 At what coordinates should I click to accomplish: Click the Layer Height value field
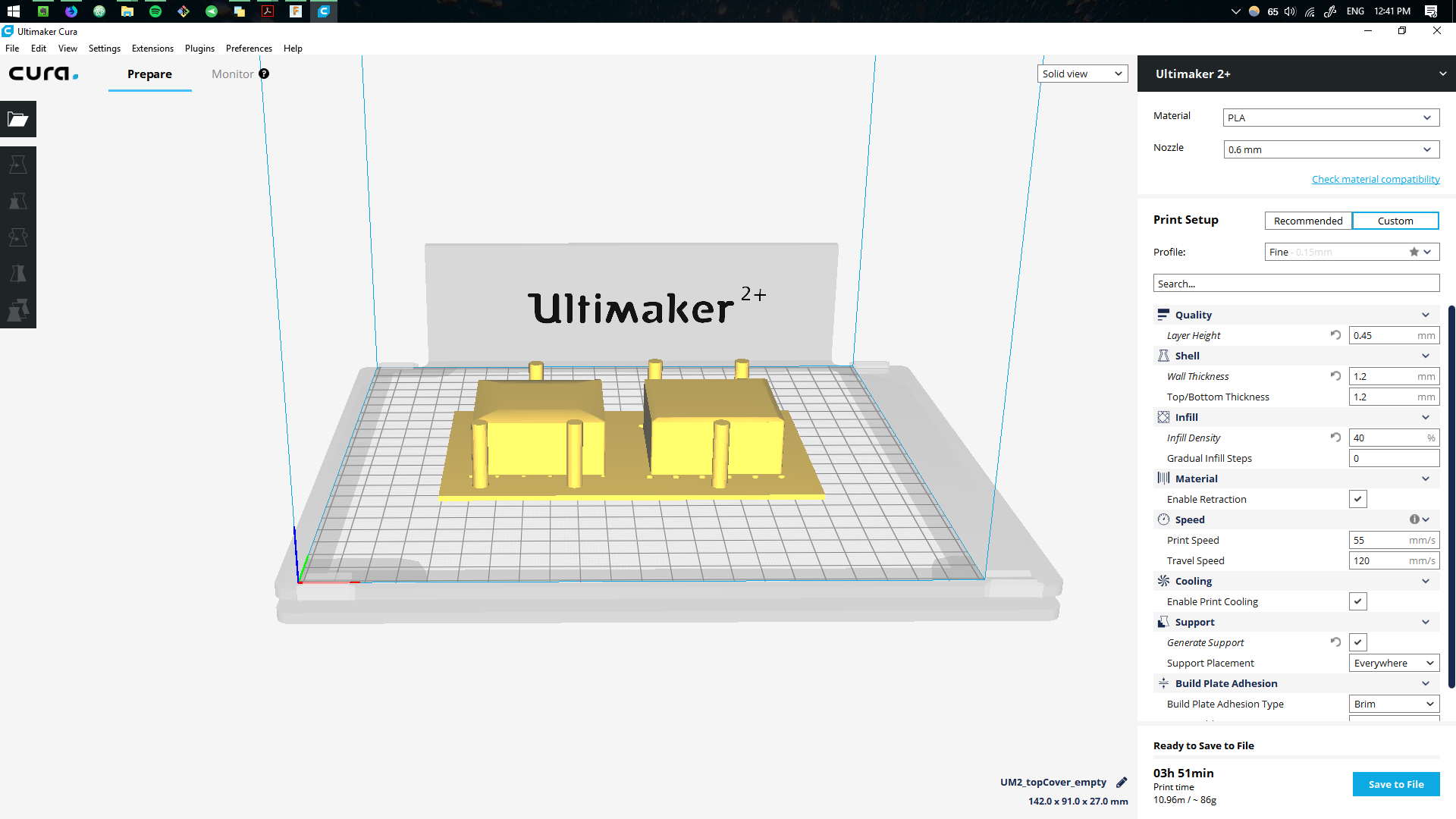pos(1394,335)
